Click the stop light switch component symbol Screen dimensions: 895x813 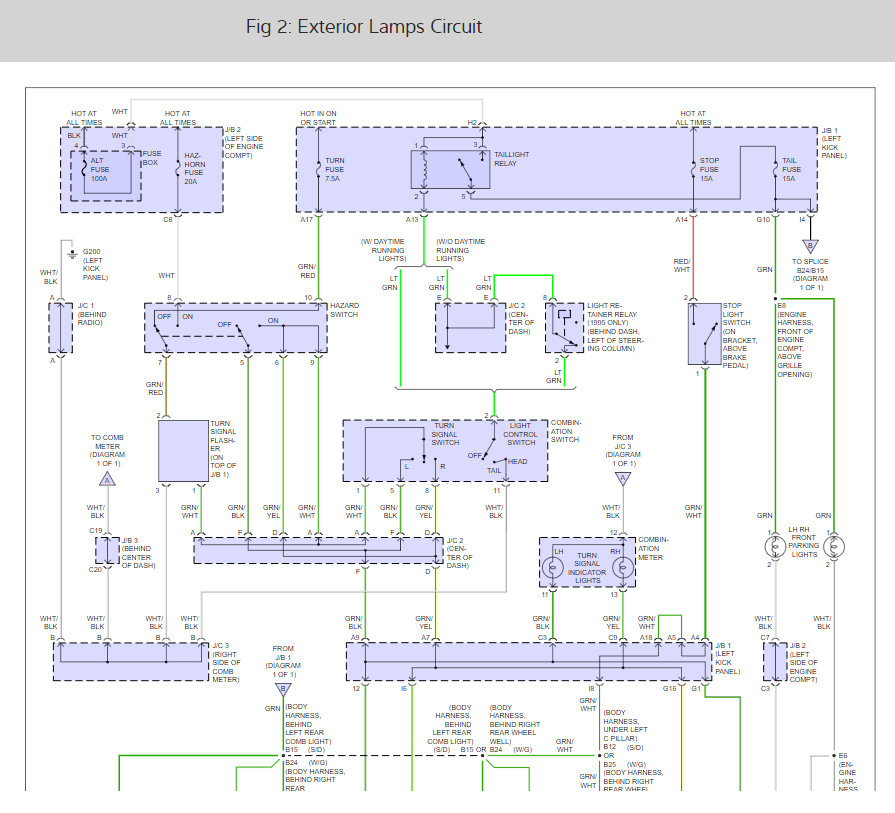704,334
